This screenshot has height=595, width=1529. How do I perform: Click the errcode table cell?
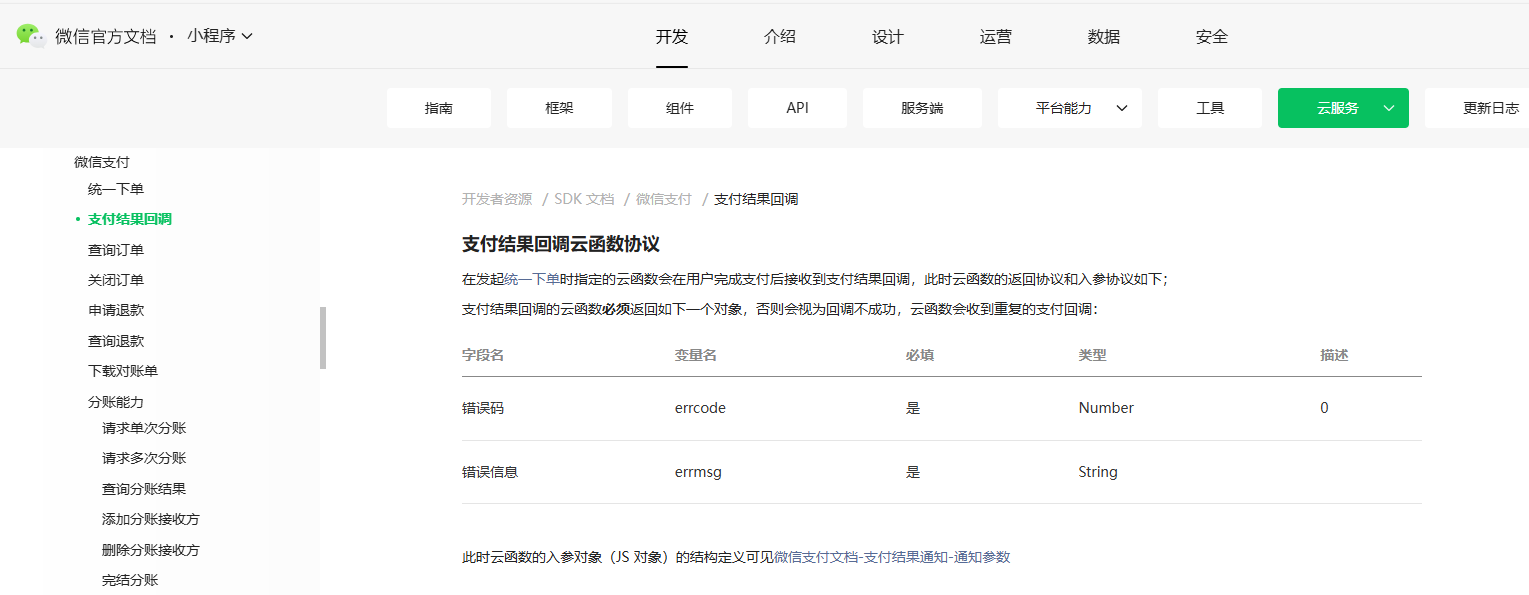(700, 408)
